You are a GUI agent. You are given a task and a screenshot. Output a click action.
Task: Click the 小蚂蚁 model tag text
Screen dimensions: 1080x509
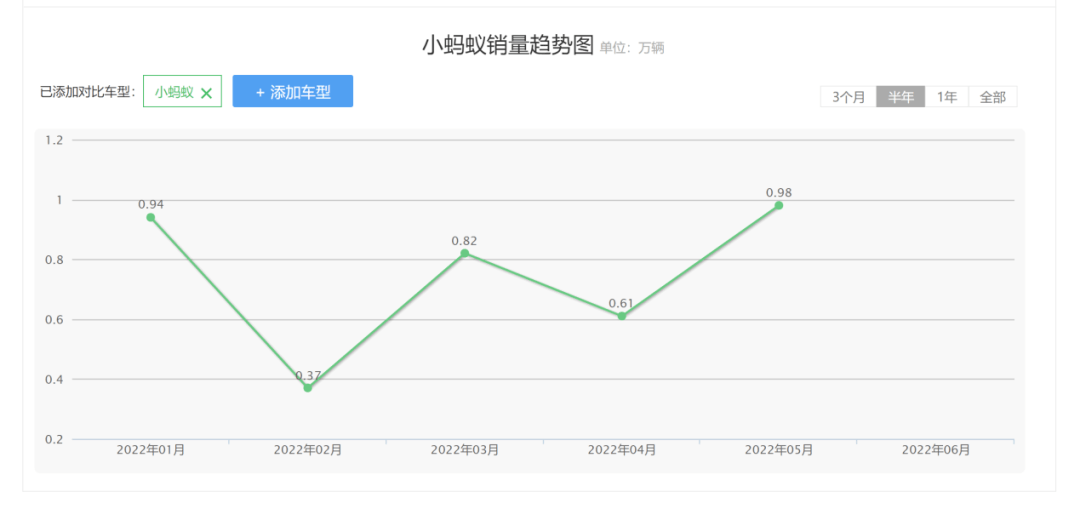point(174,92)
